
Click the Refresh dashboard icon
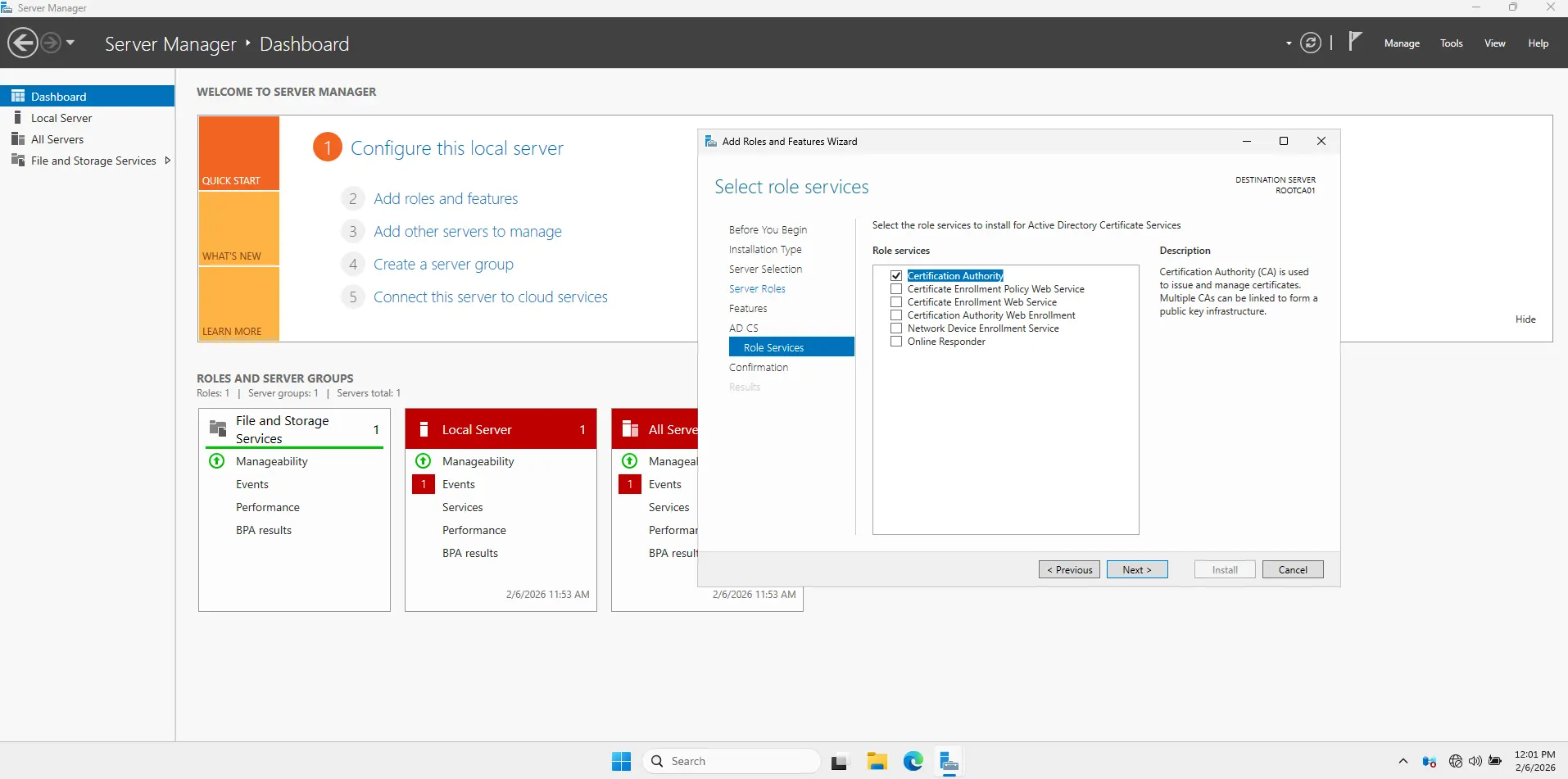tap(1311, 43)
